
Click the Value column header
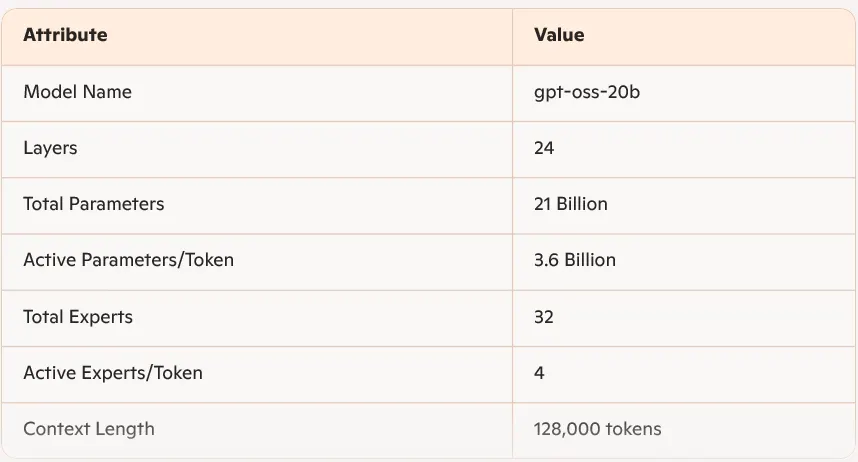point(559,35)
